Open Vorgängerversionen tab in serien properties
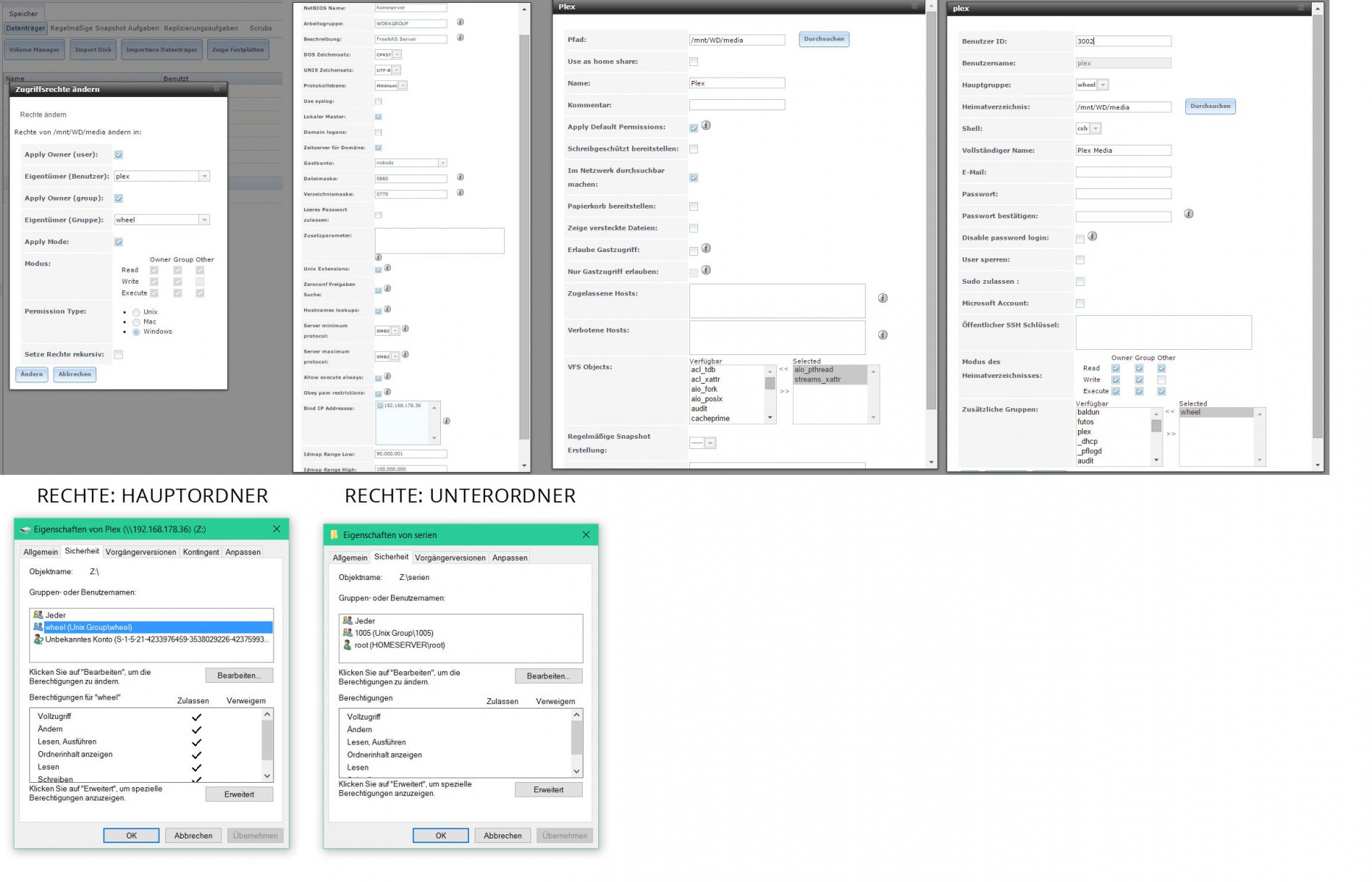The height and width of the screenshot is (882, 1372). coord(450,558)
